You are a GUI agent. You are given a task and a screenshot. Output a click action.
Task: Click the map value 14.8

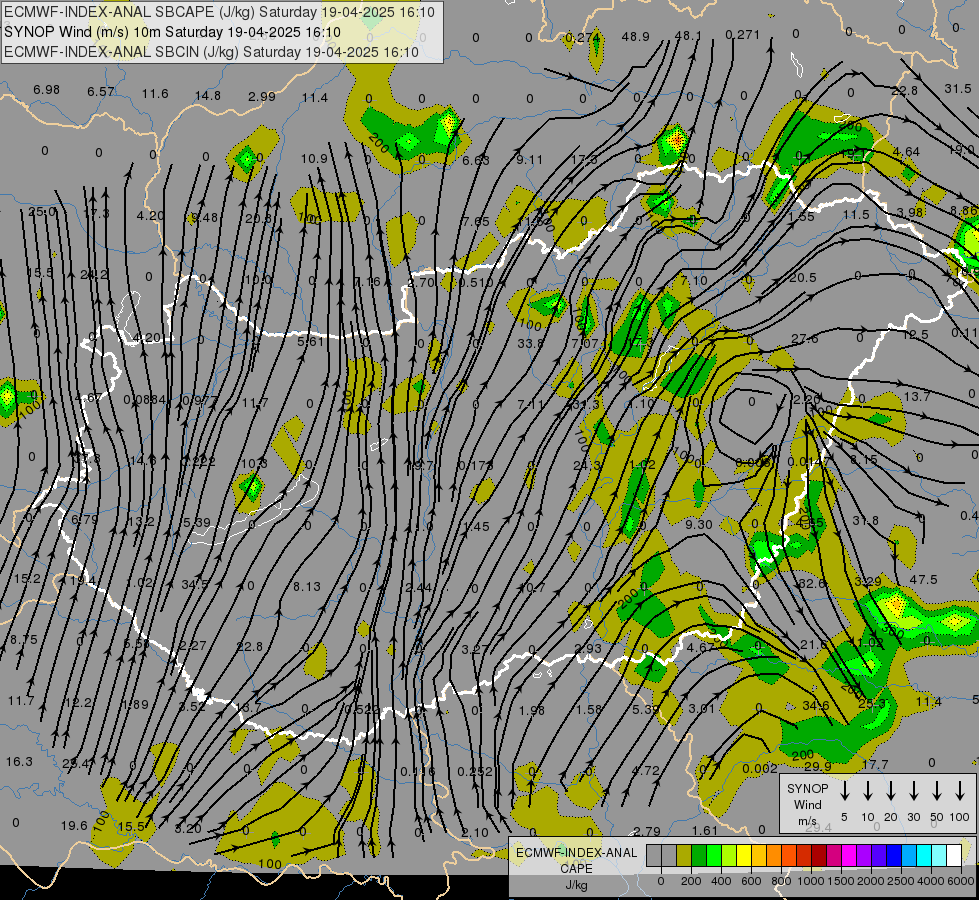pyautogui.click(x=208, y=96)
